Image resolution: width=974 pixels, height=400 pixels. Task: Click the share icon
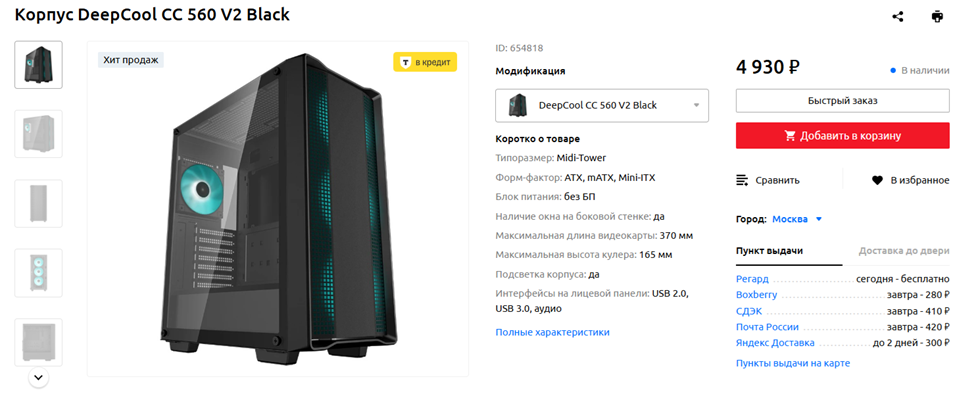[898, 17]
